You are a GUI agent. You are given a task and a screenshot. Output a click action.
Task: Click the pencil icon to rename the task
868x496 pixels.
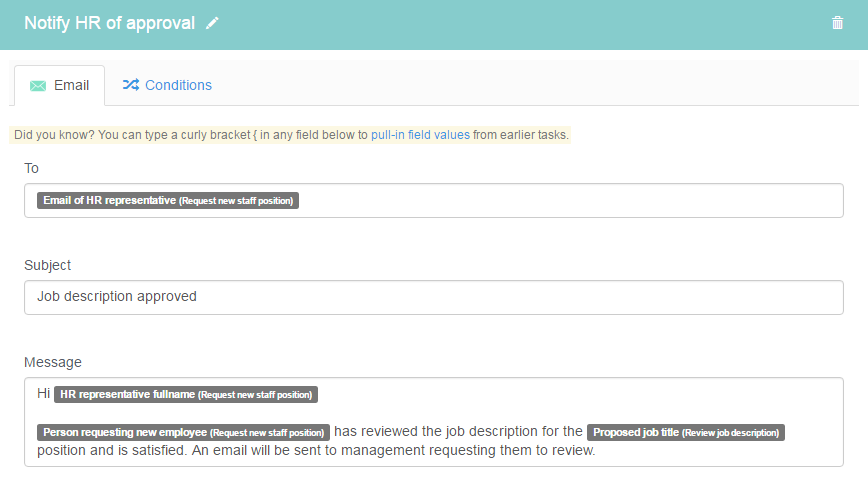click(212, 23)
